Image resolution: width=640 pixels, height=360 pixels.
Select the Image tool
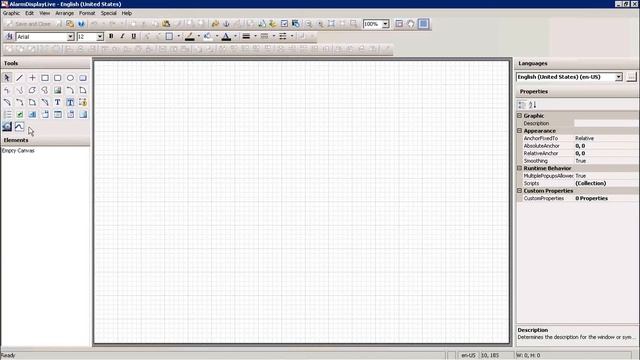click(58, 90)
